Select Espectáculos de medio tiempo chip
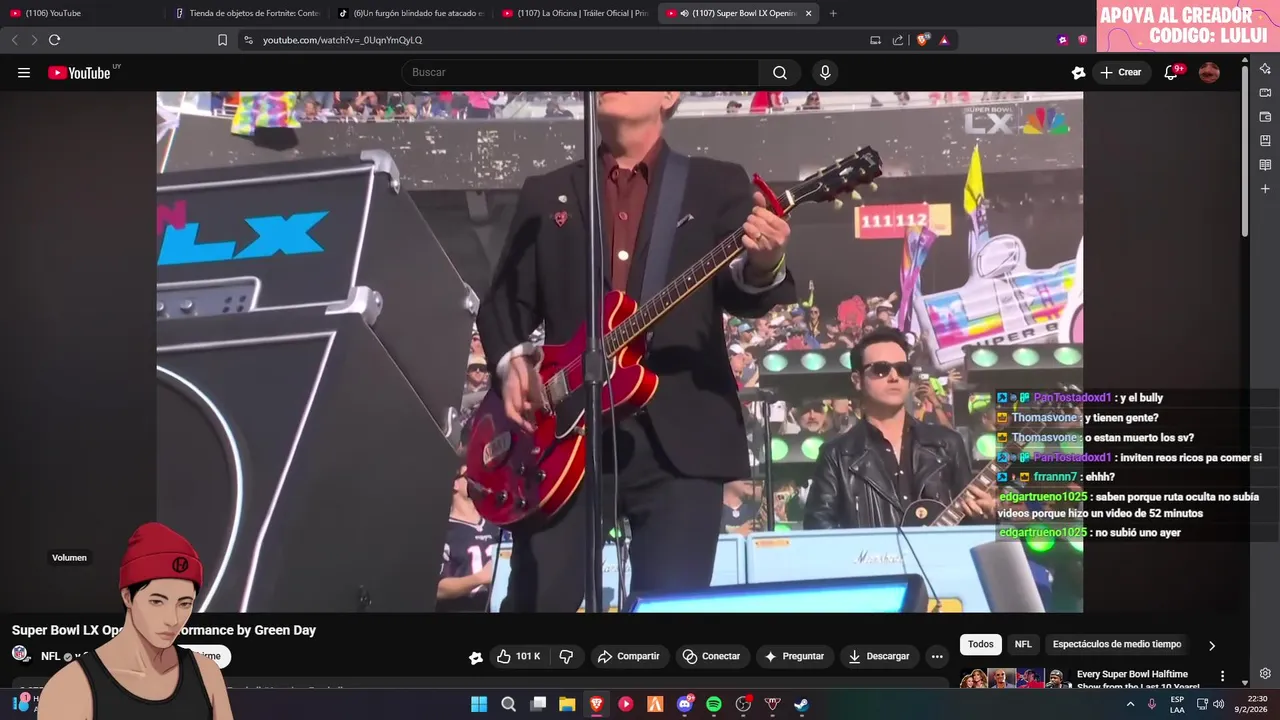Screen dimensions: 1280x720 pyautogui.click(x=1116, y=644)
